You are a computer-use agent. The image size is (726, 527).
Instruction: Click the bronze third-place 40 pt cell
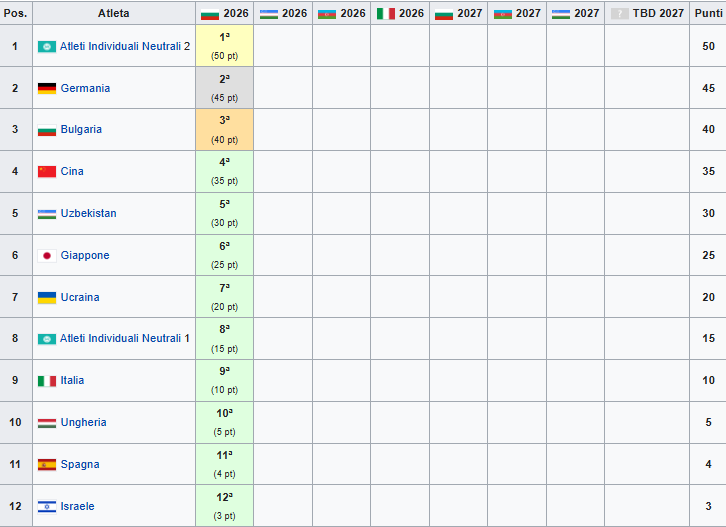click(x=224, y=130)
